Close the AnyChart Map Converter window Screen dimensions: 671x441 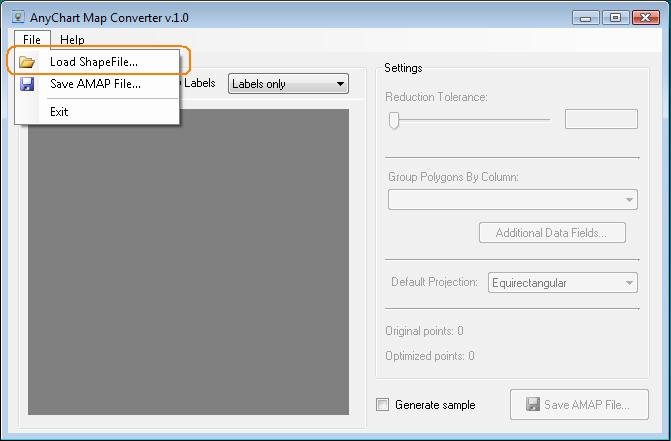[x=644, y=17]
